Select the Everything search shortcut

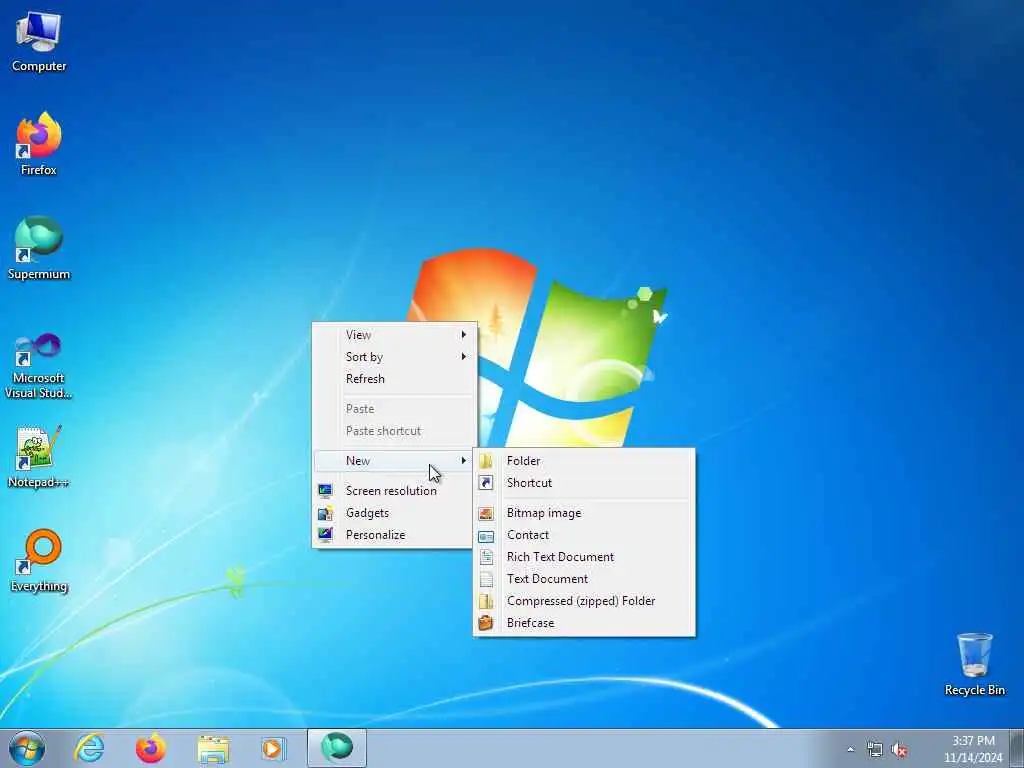39,561
